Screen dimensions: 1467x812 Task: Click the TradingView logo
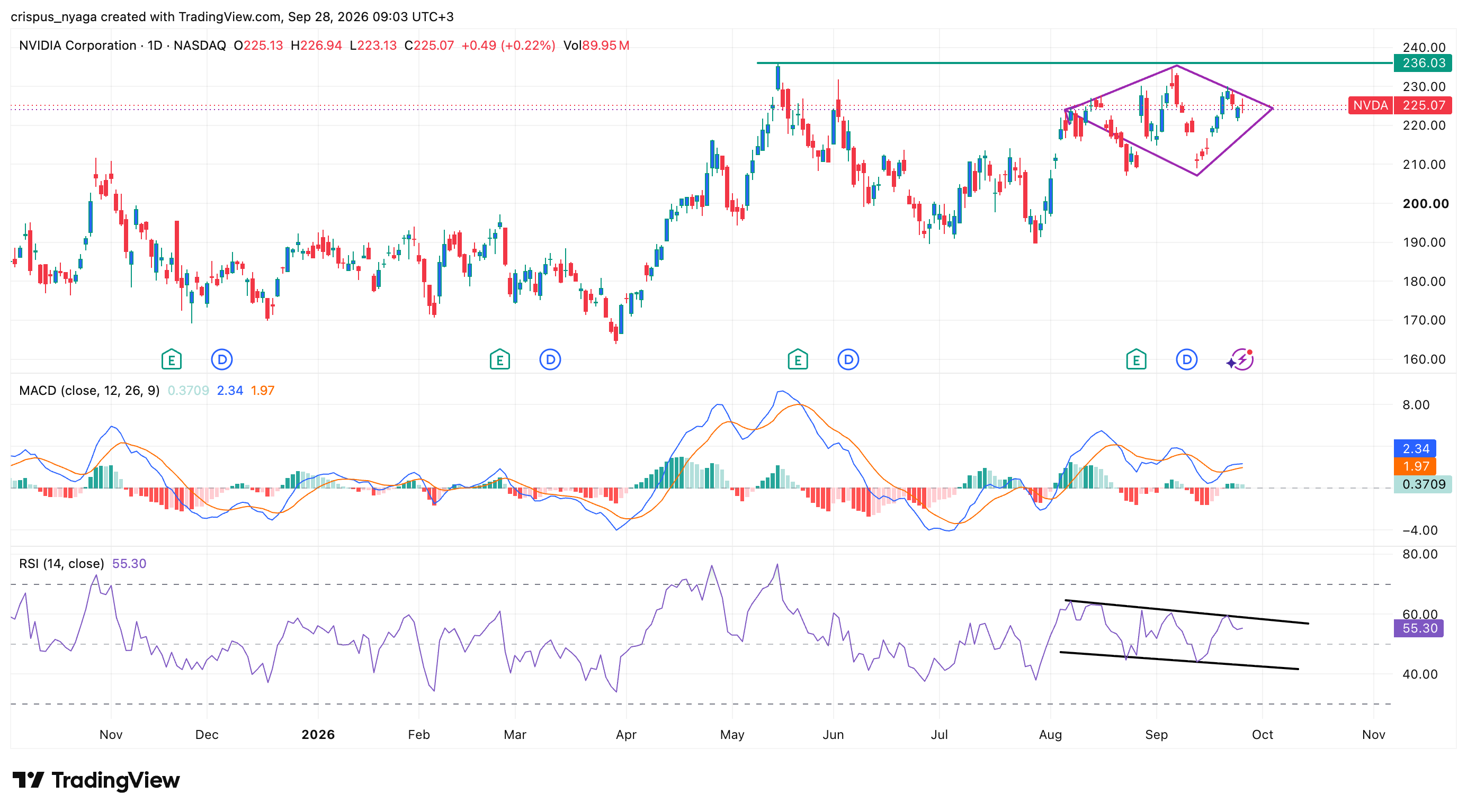coord(96,780)
